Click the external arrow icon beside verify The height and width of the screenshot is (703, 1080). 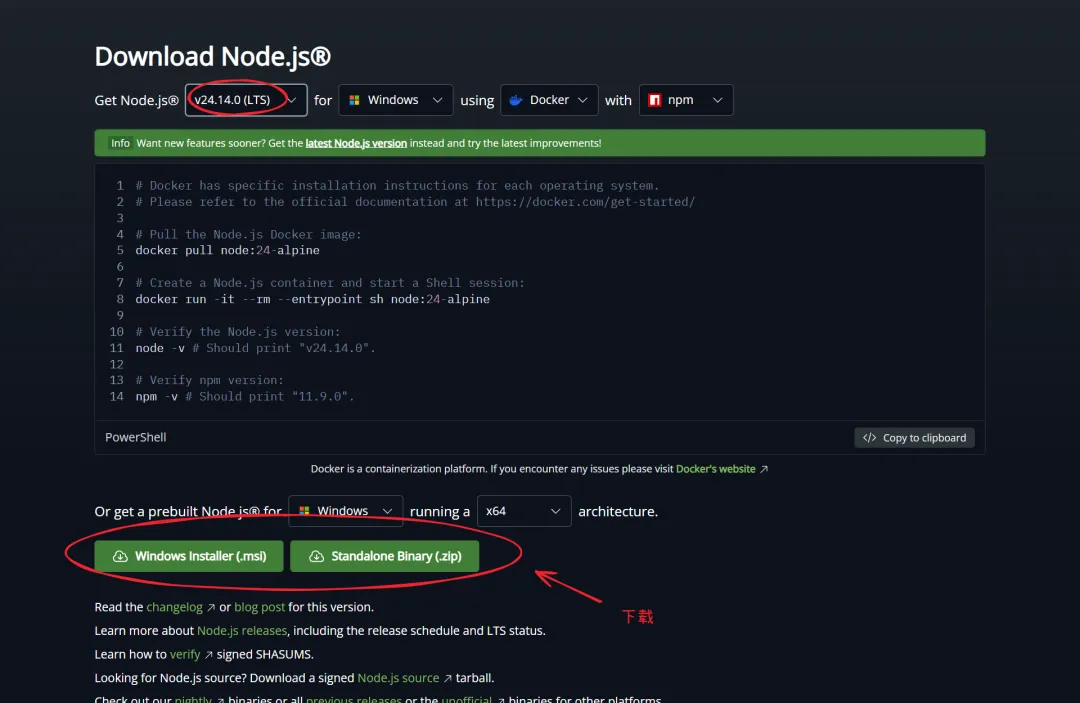tap(208, 655)
